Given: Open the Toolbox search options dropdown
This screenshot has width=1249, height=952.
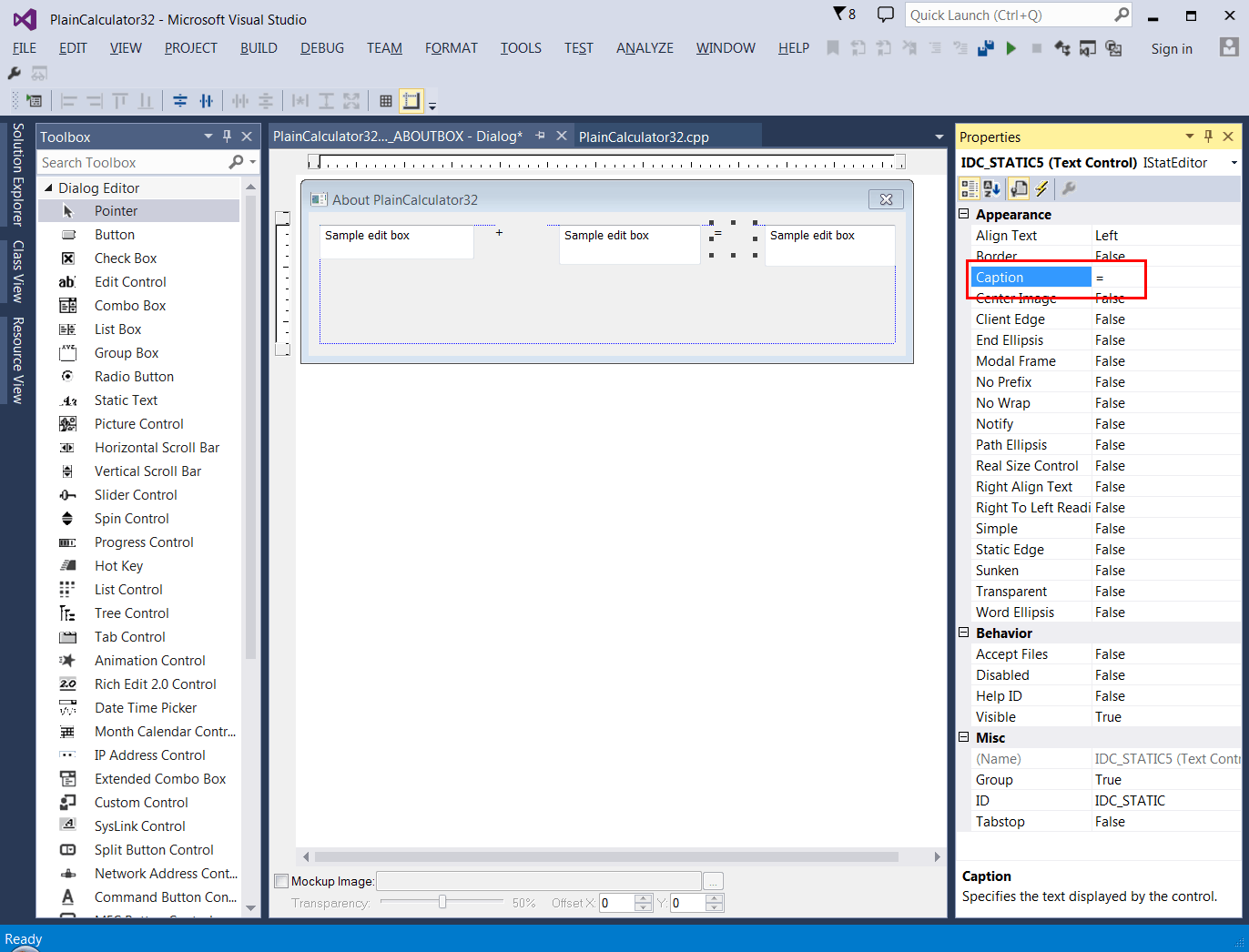Looking at the screenshot, I should coord(253,162).
